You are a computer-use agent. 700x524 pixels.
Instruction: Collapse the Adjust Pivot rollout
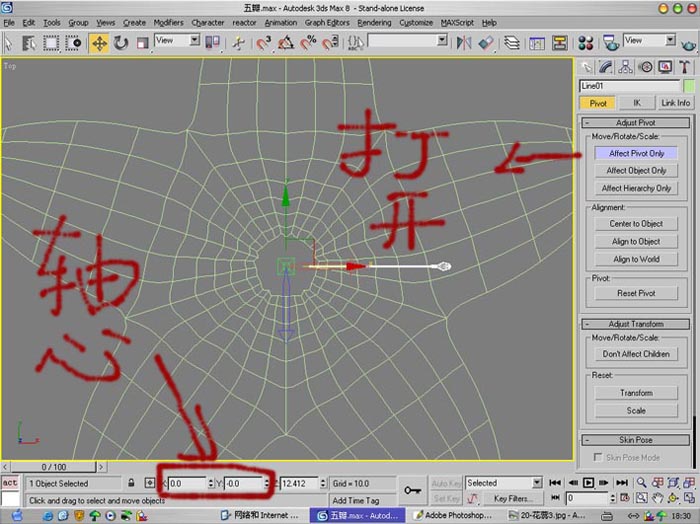click(x=636, y=123)
